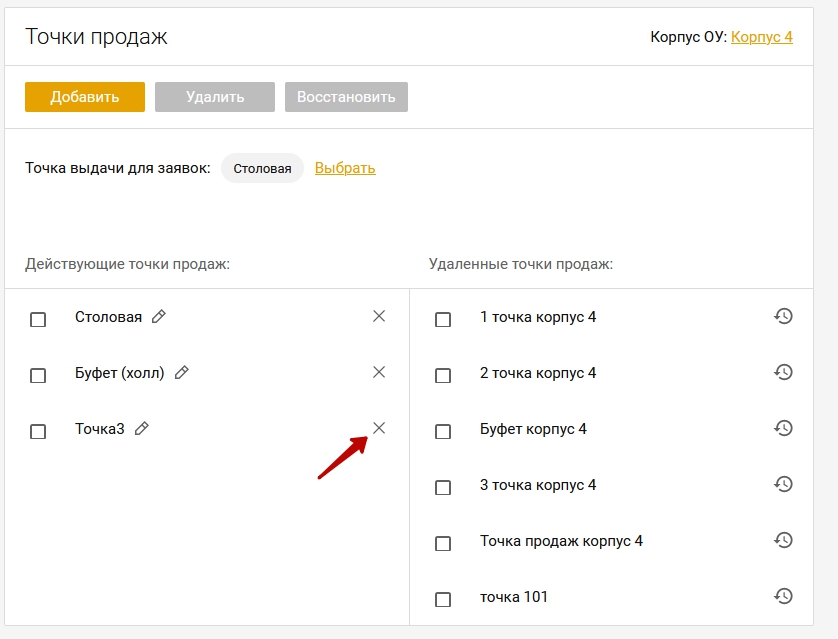The width and height of the screenshot is (838, 639).
Task: Tick the Буфет (холл) checkbox
Action: click(38, 376)
